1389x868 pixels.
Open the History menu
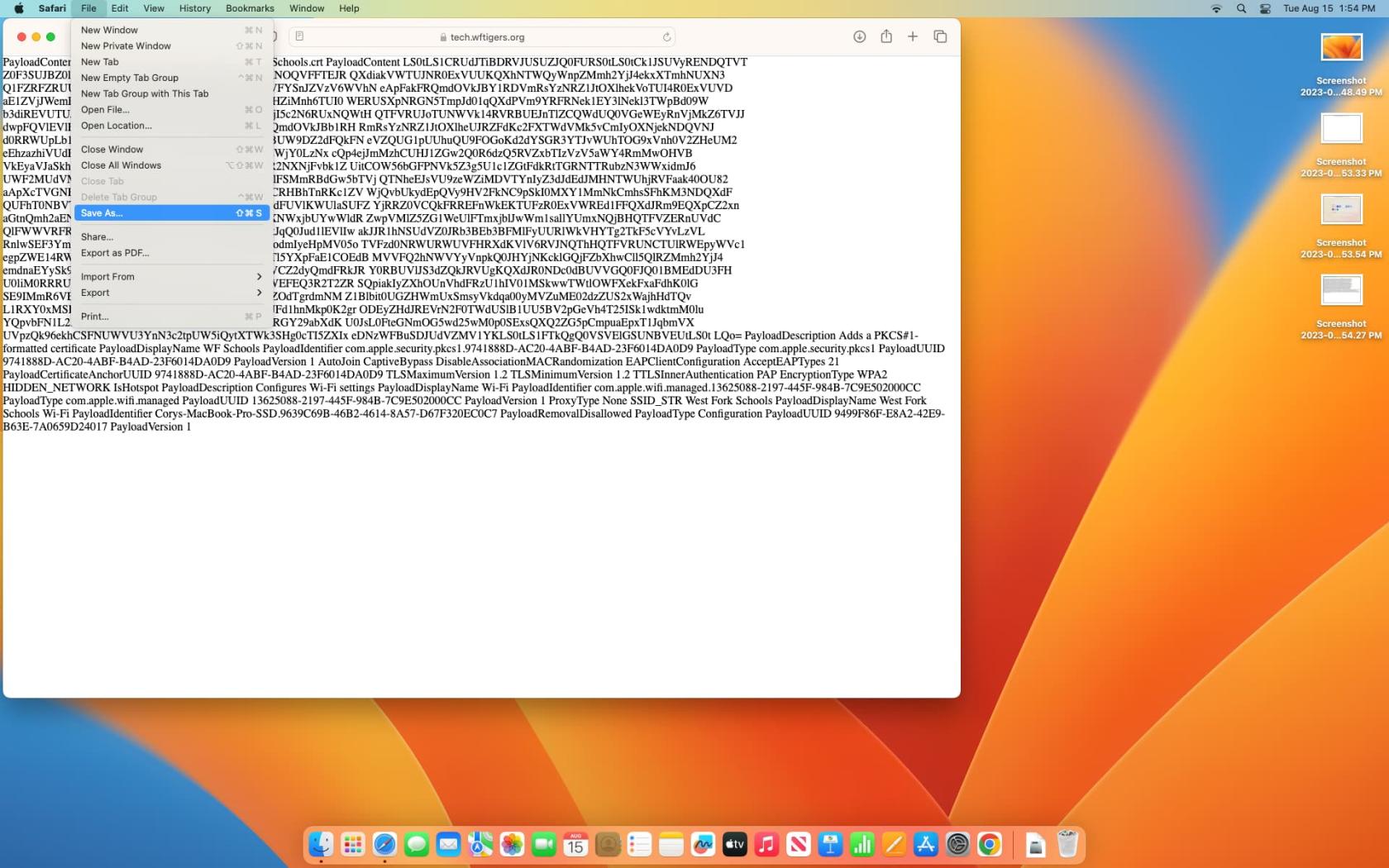point(195,8)
